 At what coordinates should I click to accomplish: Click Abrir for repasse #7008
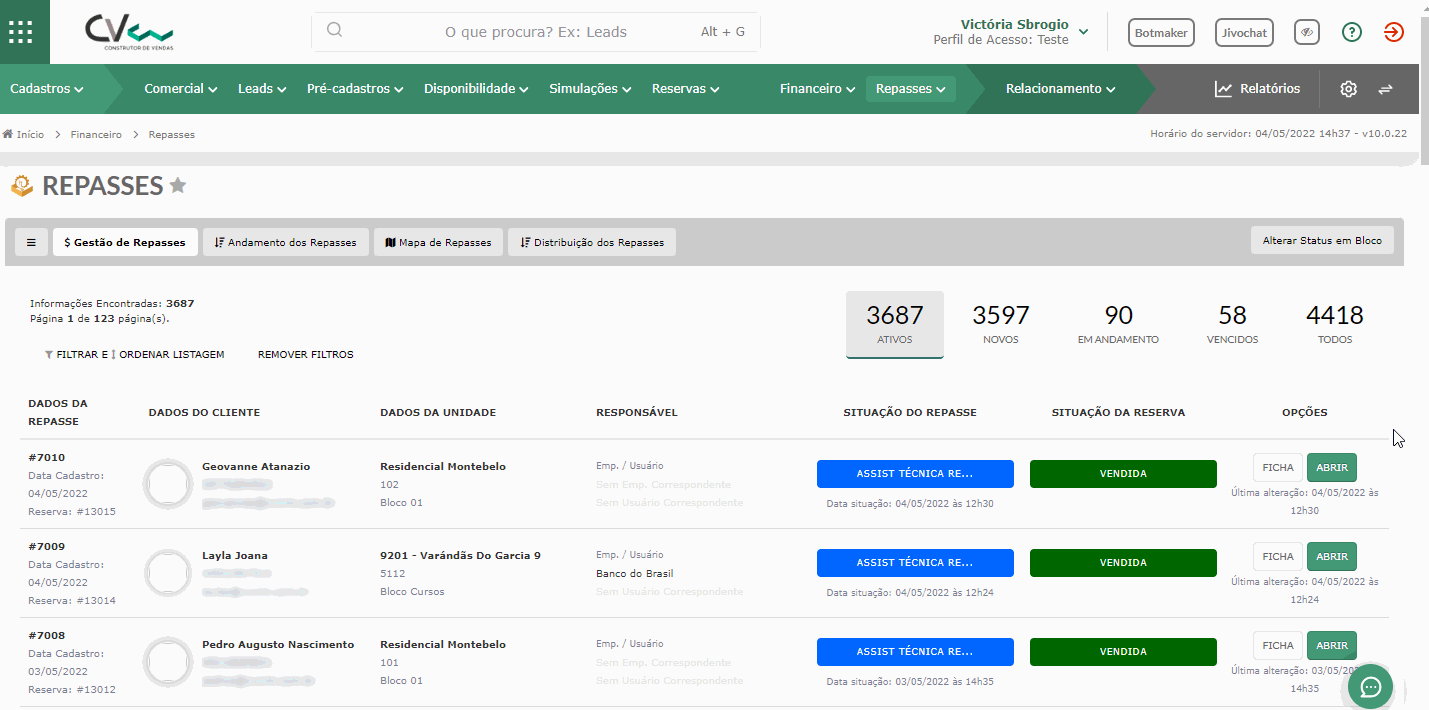point(1332,645)
